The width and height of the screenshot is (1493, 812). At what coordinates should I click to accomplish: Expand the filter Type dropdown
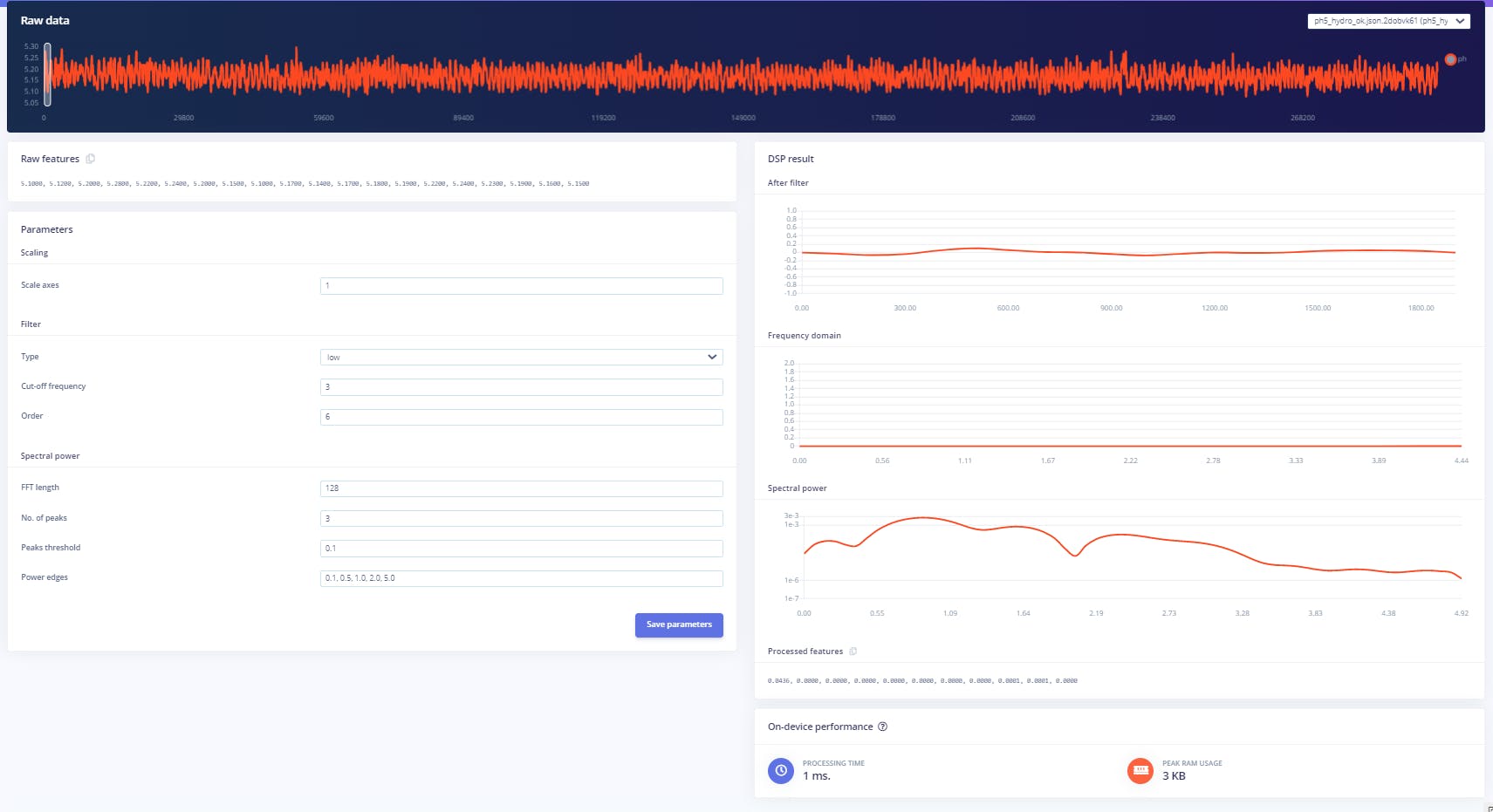pyautogui.click(x=521, y=357)
